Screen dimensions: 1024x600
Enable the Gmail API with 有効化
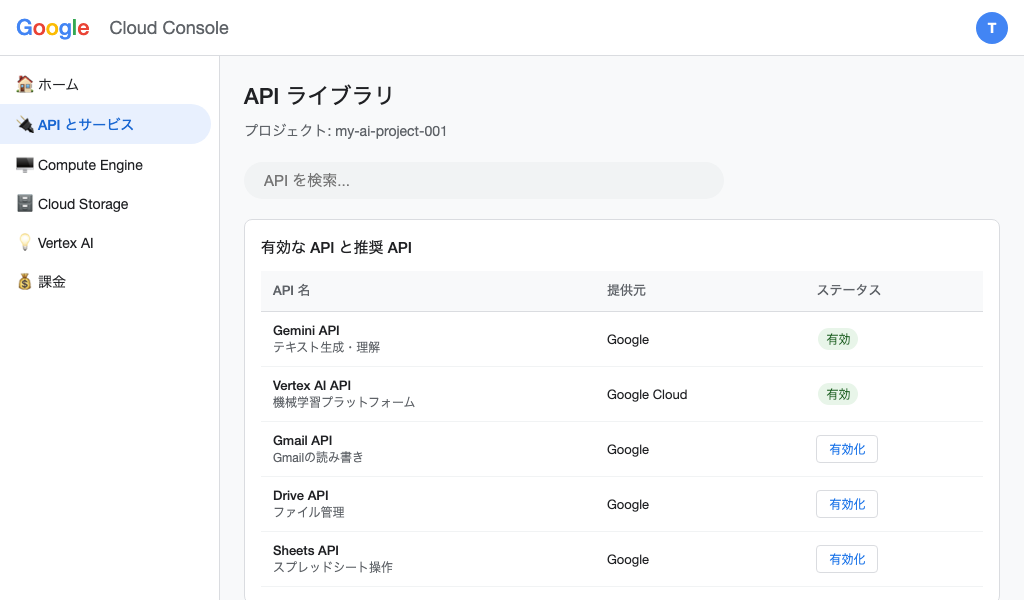pyautogui.click(x=846, y=449)
